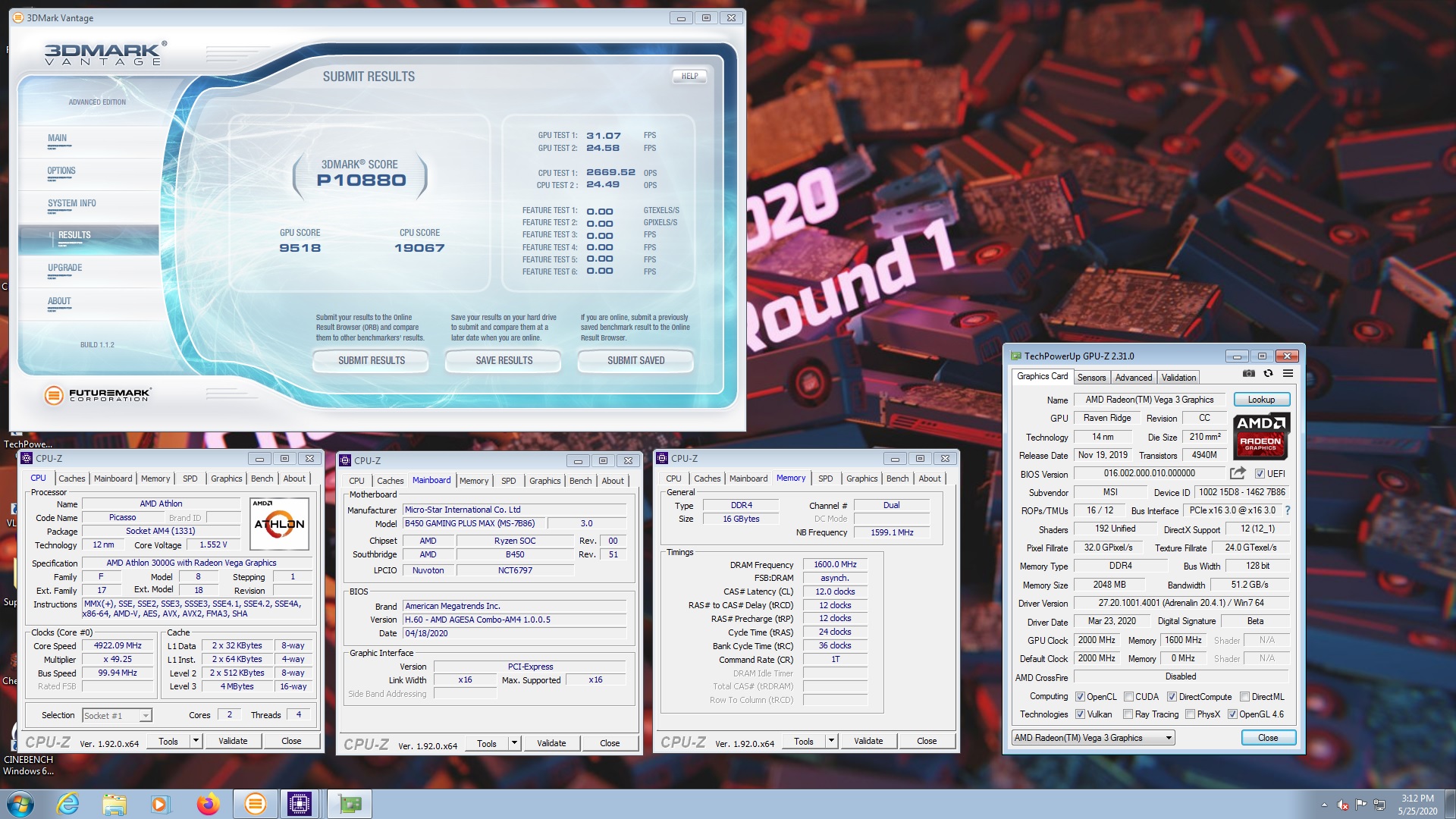Screen dimensions: 1456x819
Task: Toggle the OpenGL 4.6 checkbox
Action: (x=1232, y=714)
